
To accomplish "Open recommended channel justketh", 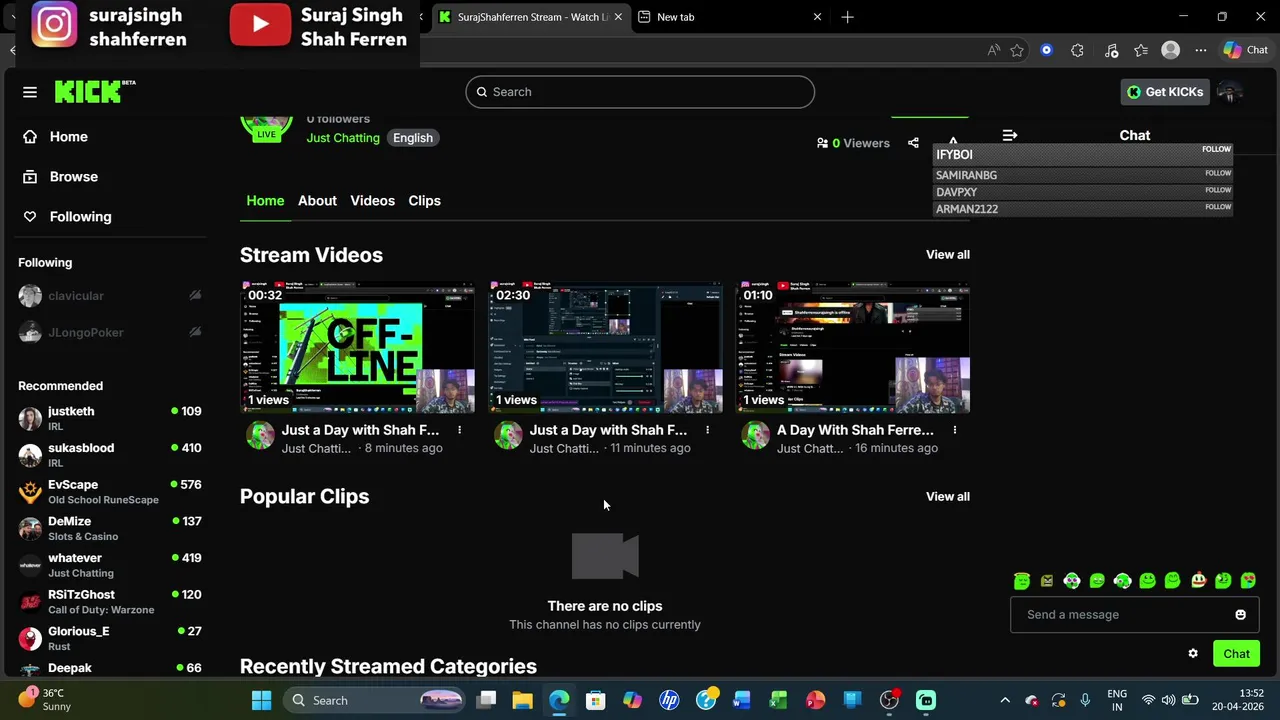I will 110,418.
